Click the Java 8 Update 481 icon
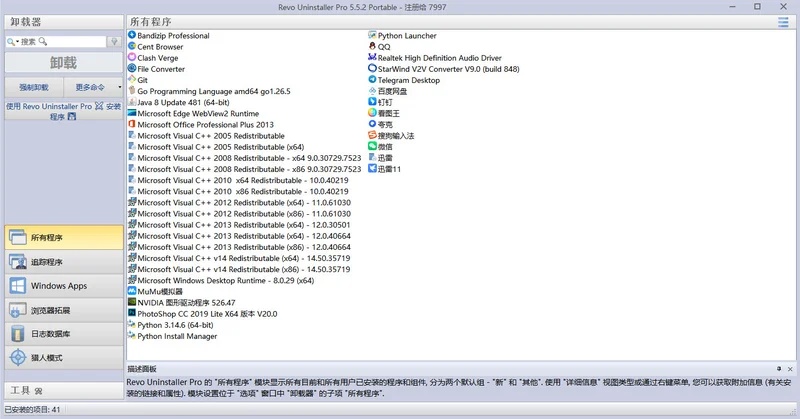The height and width of the screenshot is (419, 800). [132, 102]
